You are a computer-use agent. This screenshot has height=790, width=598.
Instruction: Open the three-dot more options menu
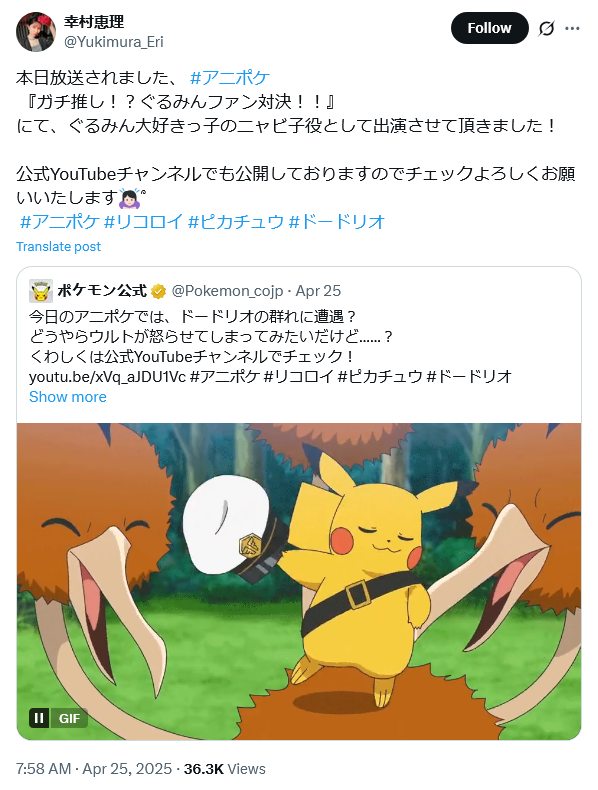tap(572, 29)
